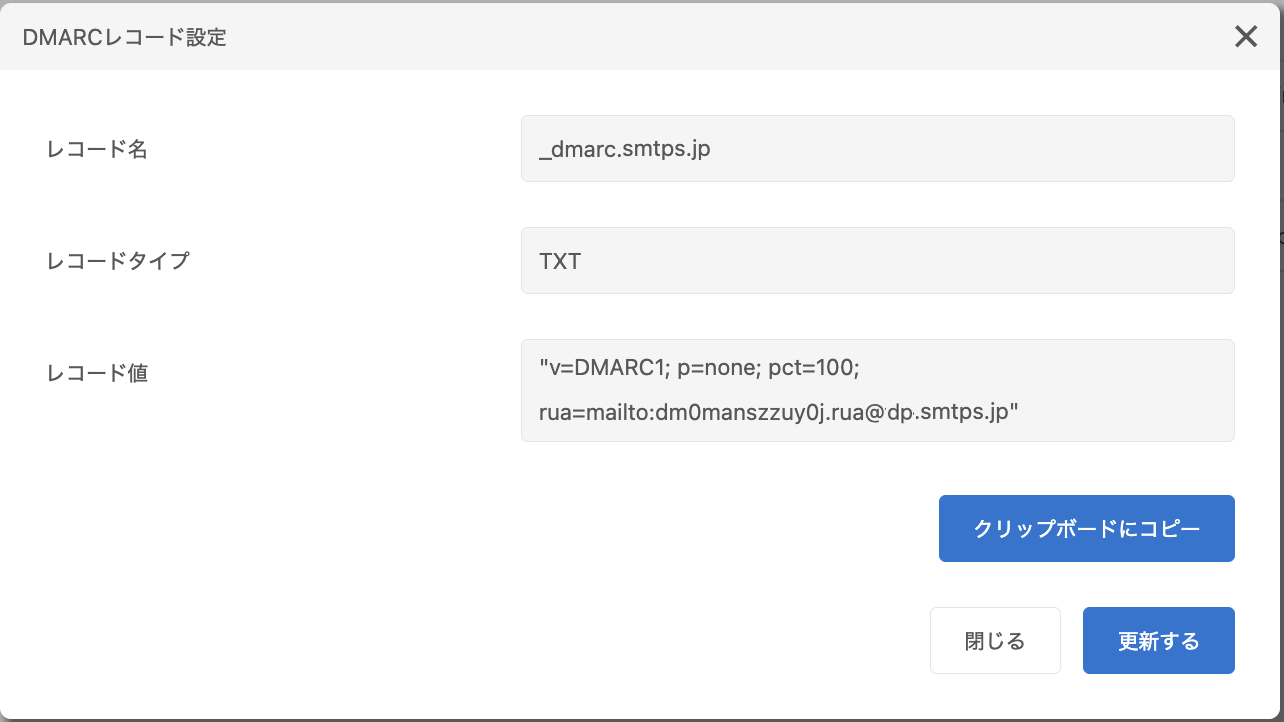1284x722 pixels.
Task: Click the 閉じる button
Action: pos(995,640)
